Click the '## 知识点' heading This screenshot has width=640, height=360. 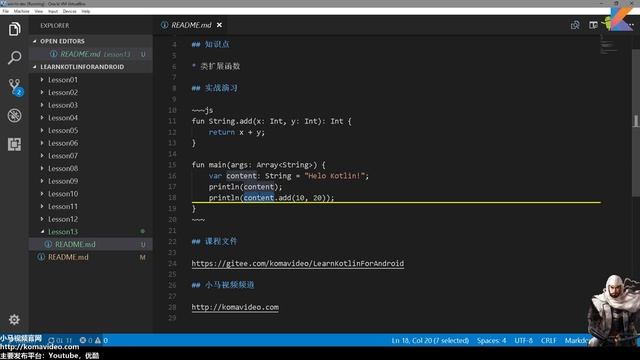pos(211,44)
